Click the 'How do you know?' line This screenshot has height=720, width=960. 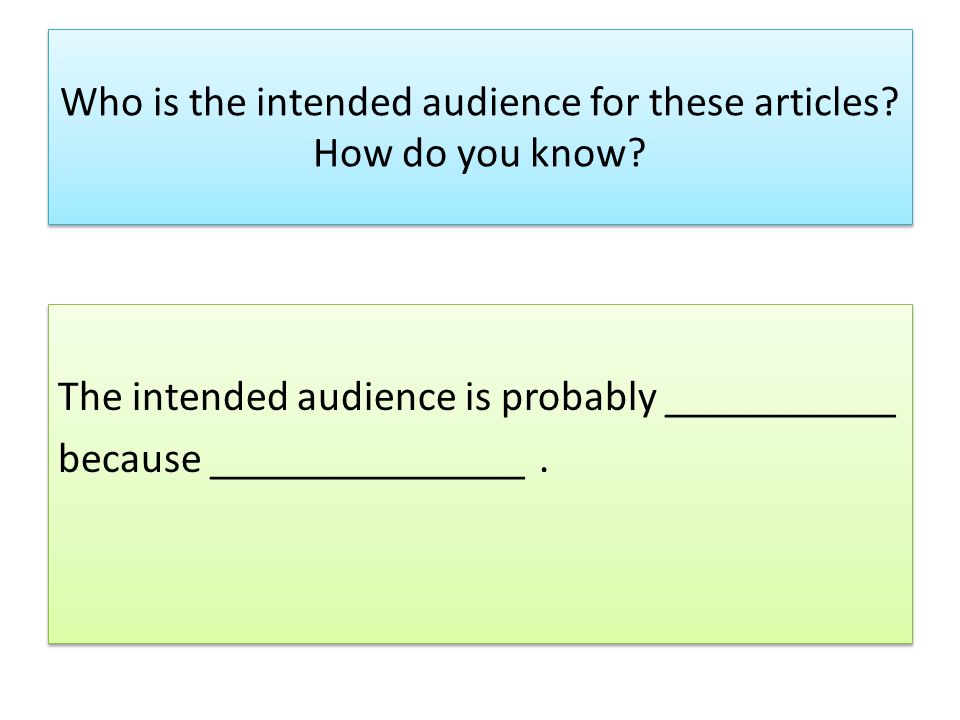click(x=479, y=153)
